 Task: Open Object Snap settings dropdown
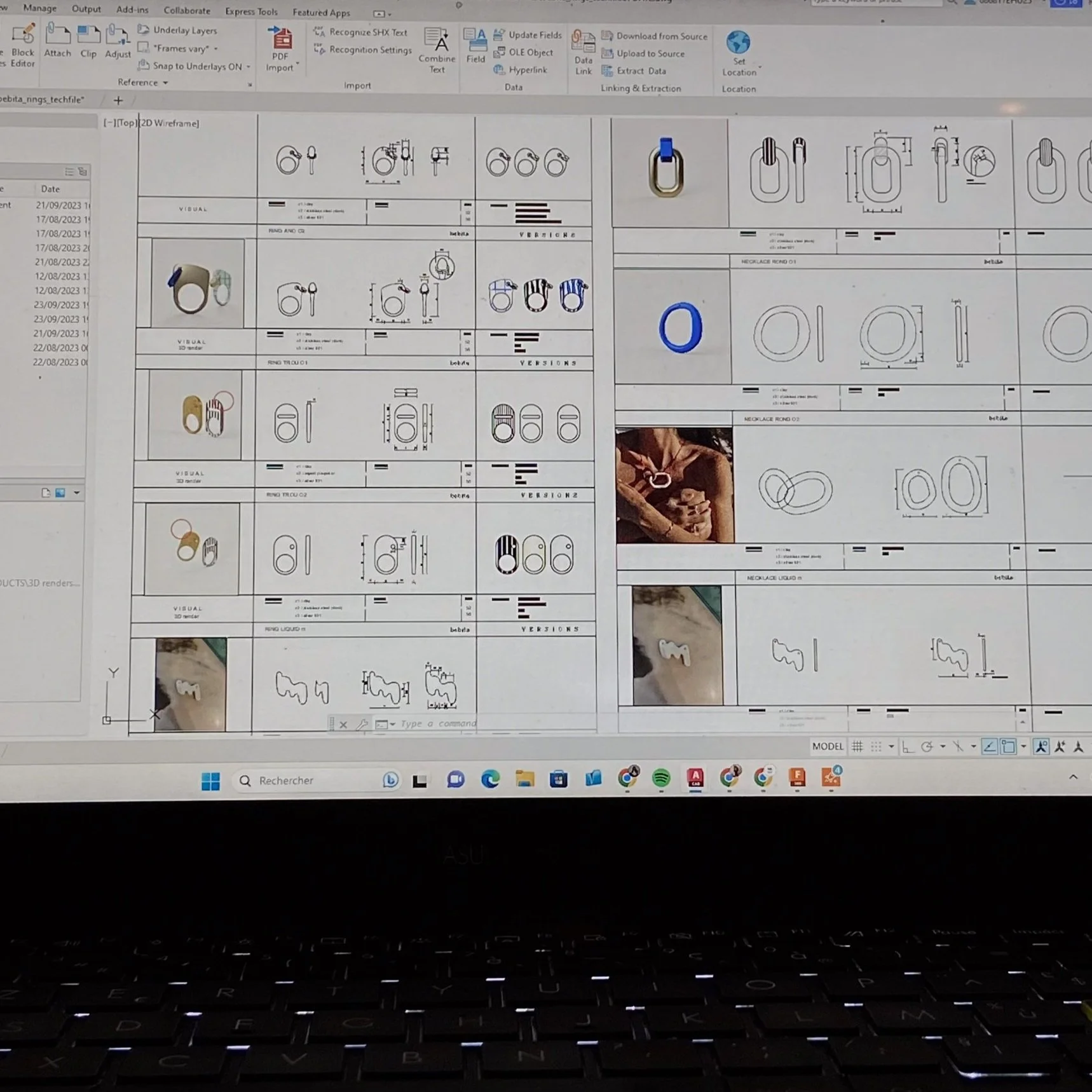tap(1023, 747)
